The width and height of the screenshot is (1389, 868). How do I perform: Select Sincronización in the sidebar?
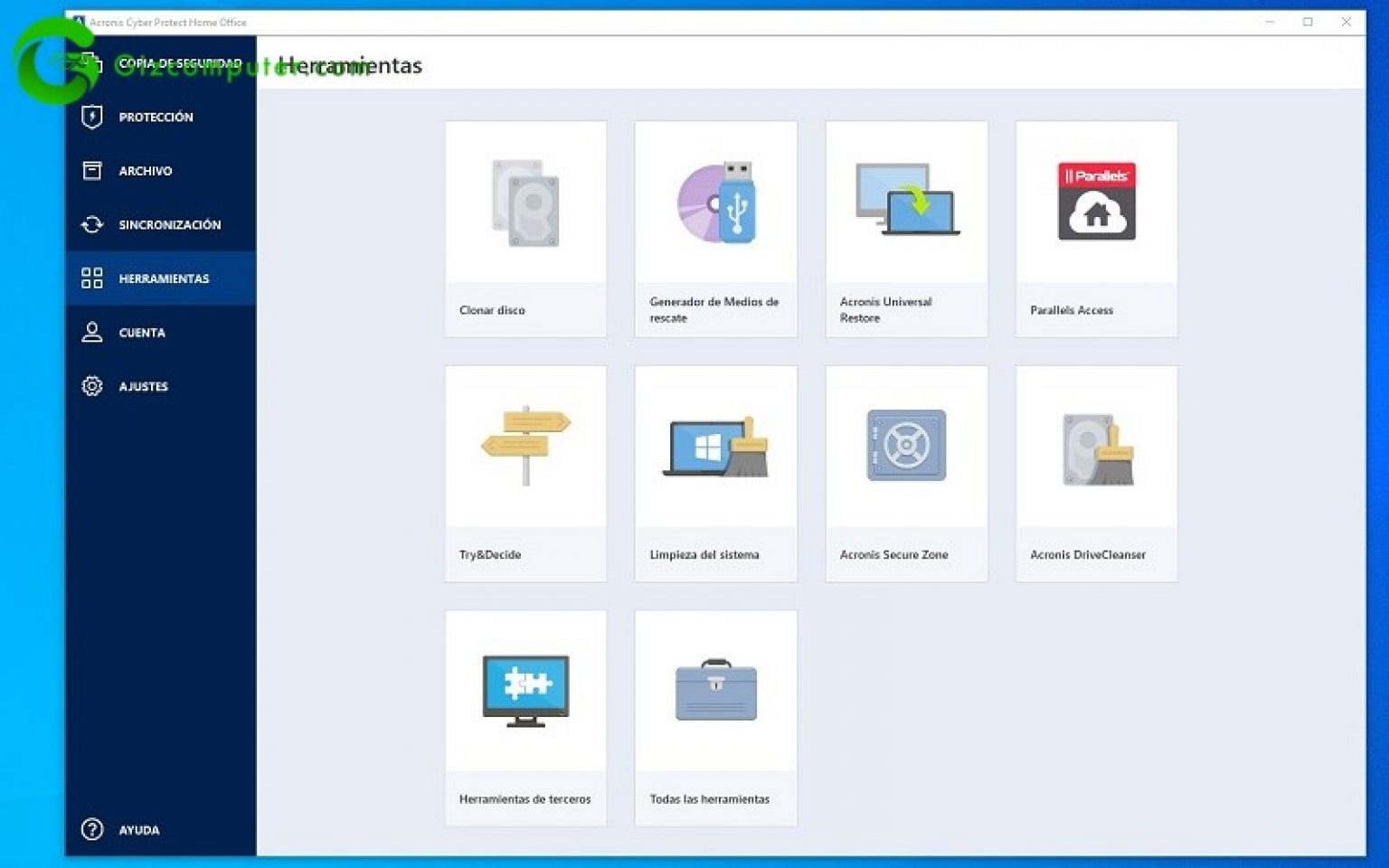(x=161, y=224)
